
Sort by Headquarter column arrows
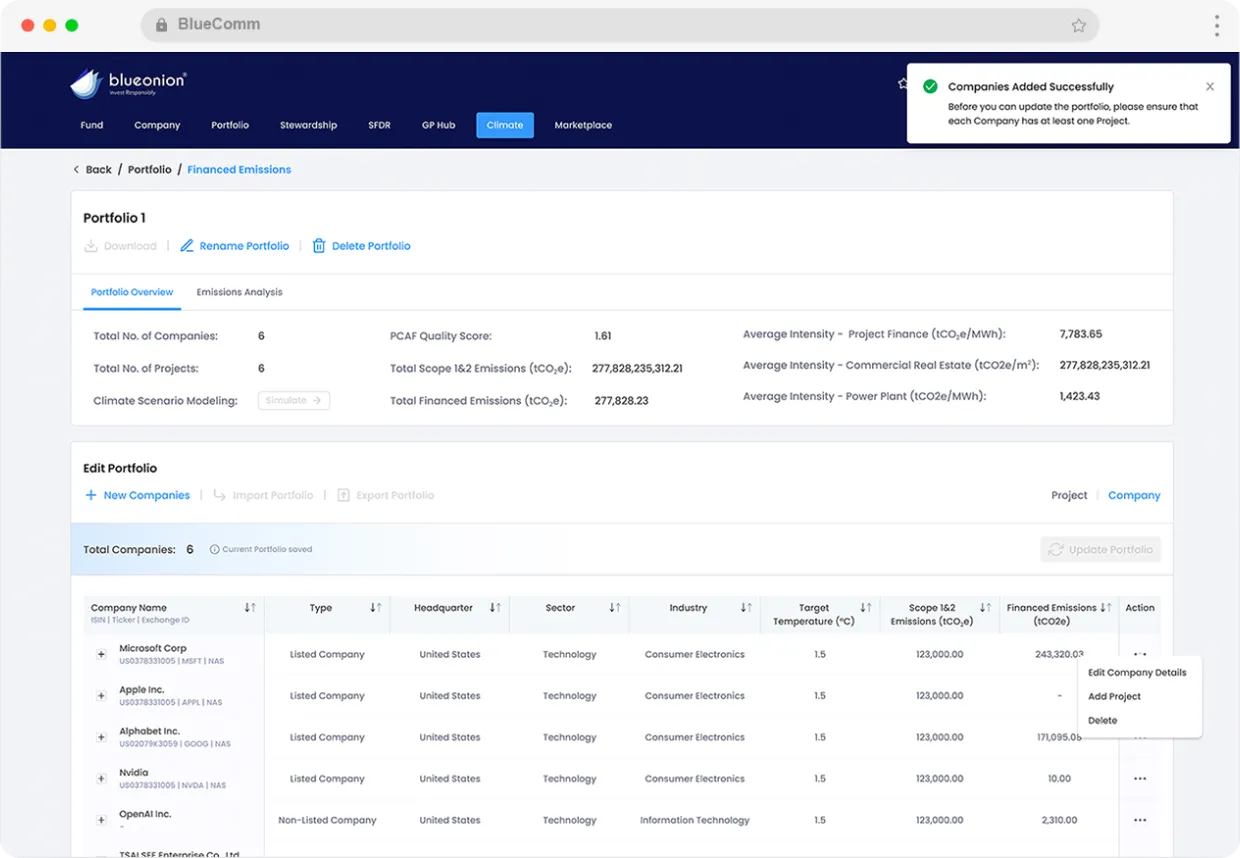point(495,608)
